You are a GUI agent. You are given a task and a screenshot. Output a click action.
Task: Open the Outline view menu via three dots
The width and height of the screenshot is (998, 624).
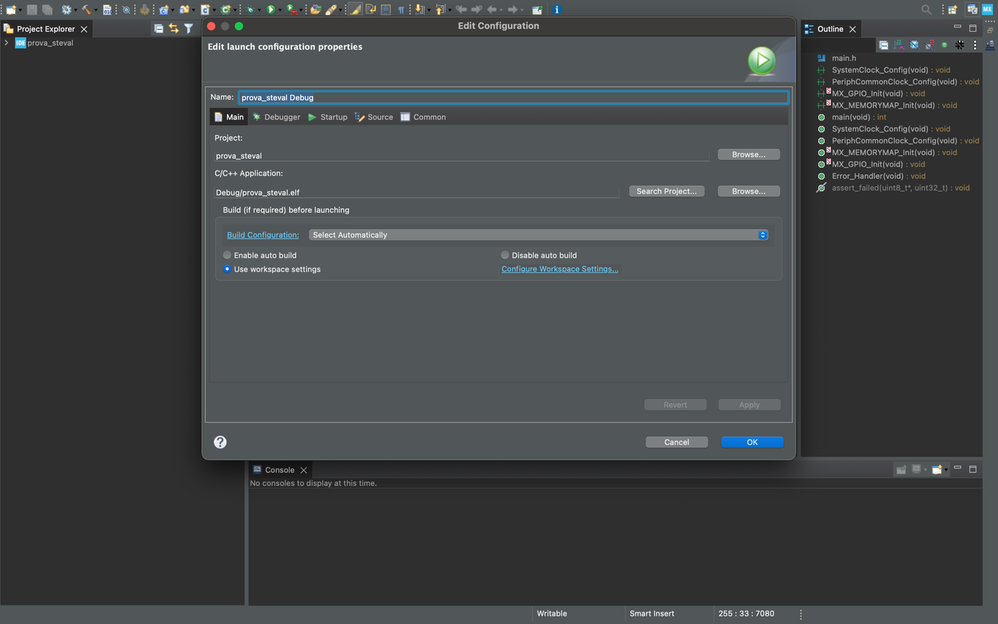coord(975,44)
